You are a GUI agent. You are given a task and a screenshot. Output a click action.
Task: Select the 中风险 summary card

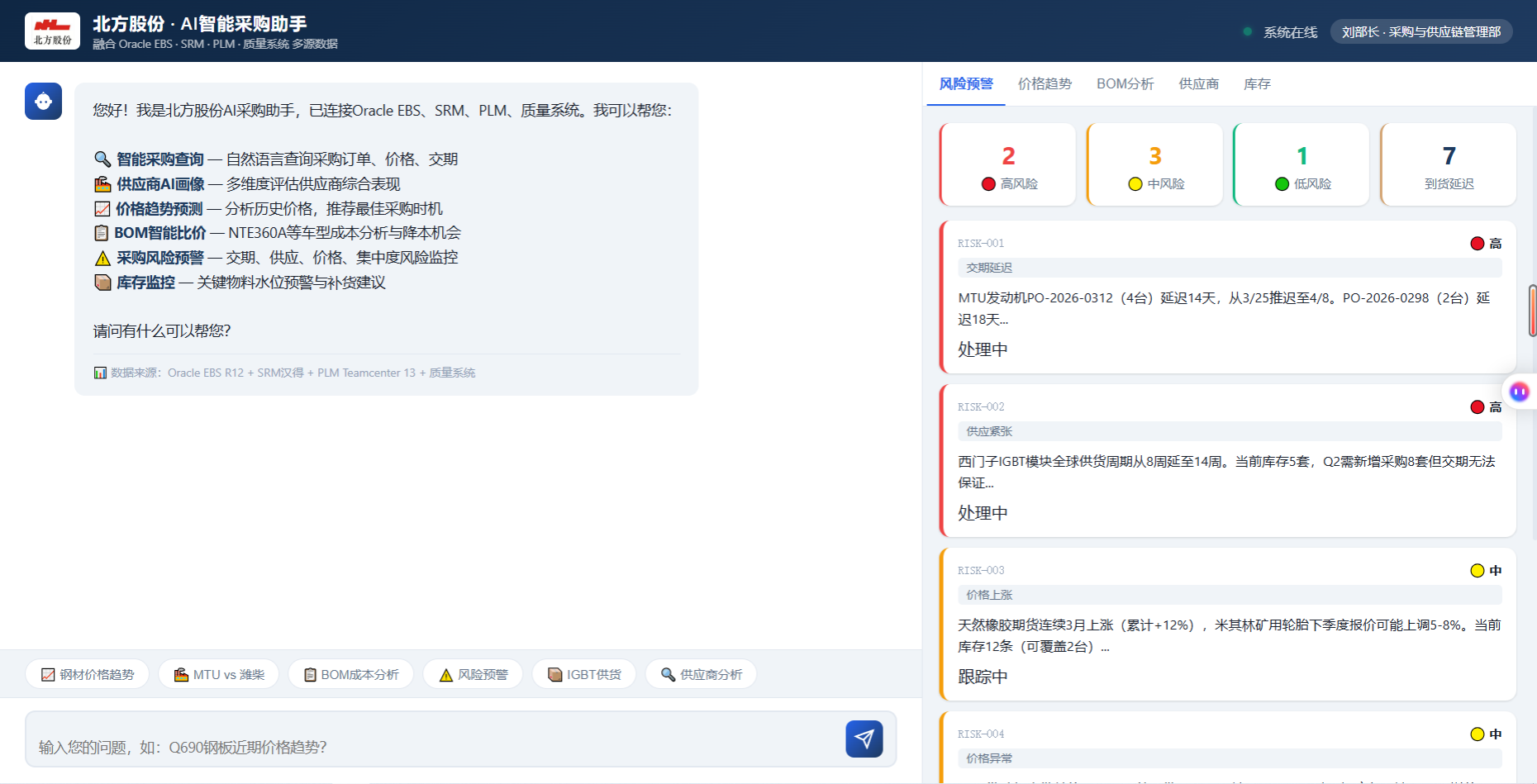pos(1154,164)
